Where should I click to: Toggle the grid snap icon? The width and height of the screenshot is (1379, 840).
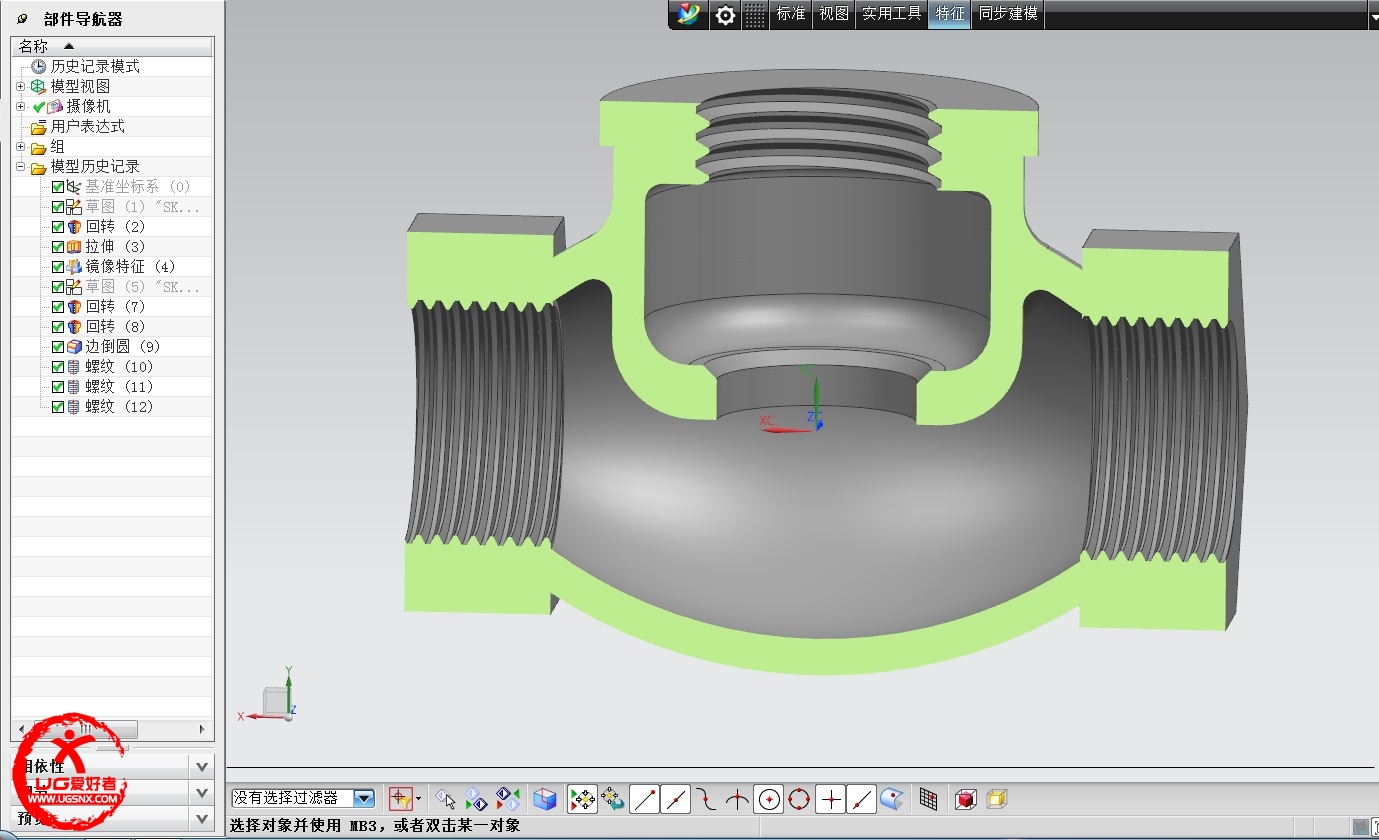click(x=929, y=799)
